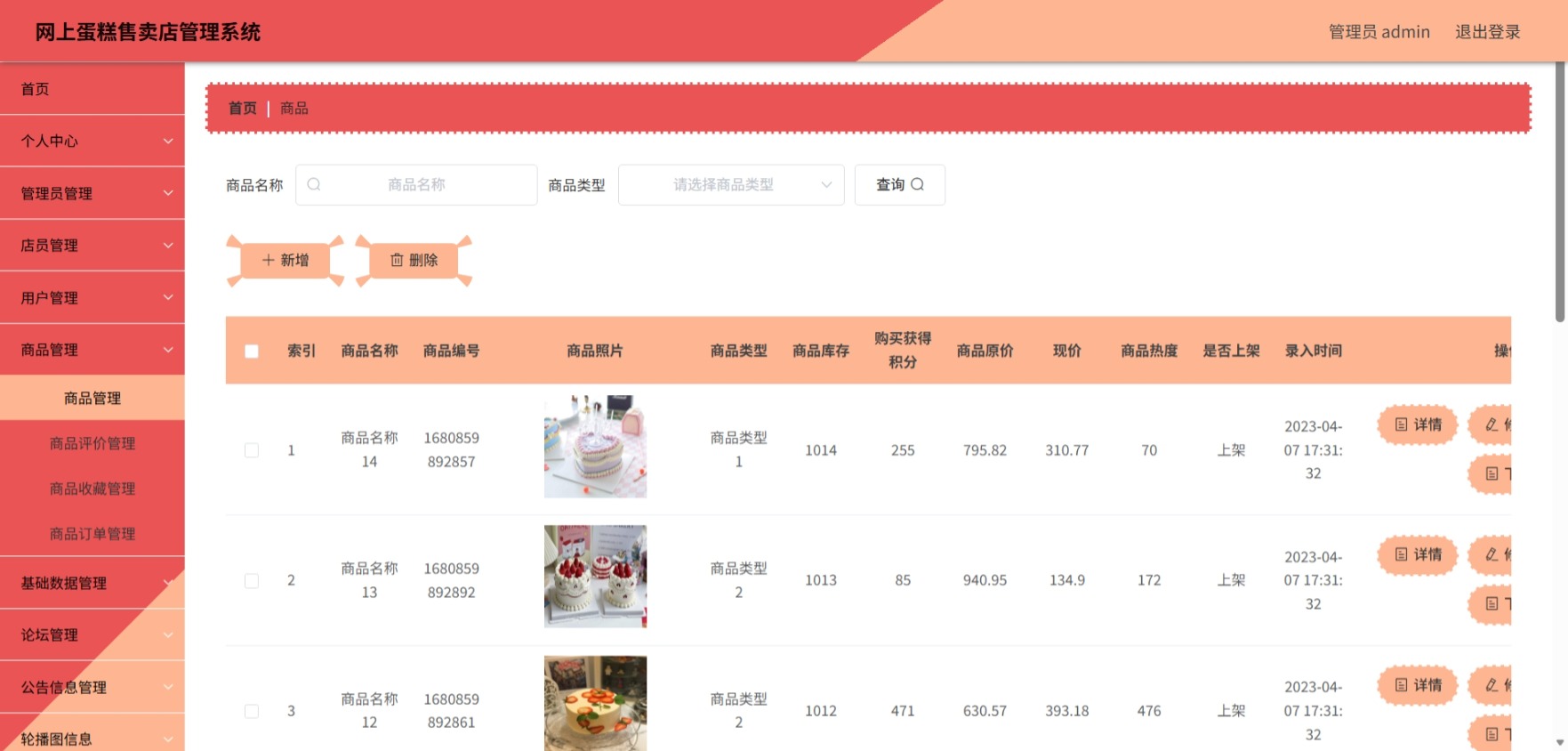Focus the 商品名称 search input

click(416, 184)
